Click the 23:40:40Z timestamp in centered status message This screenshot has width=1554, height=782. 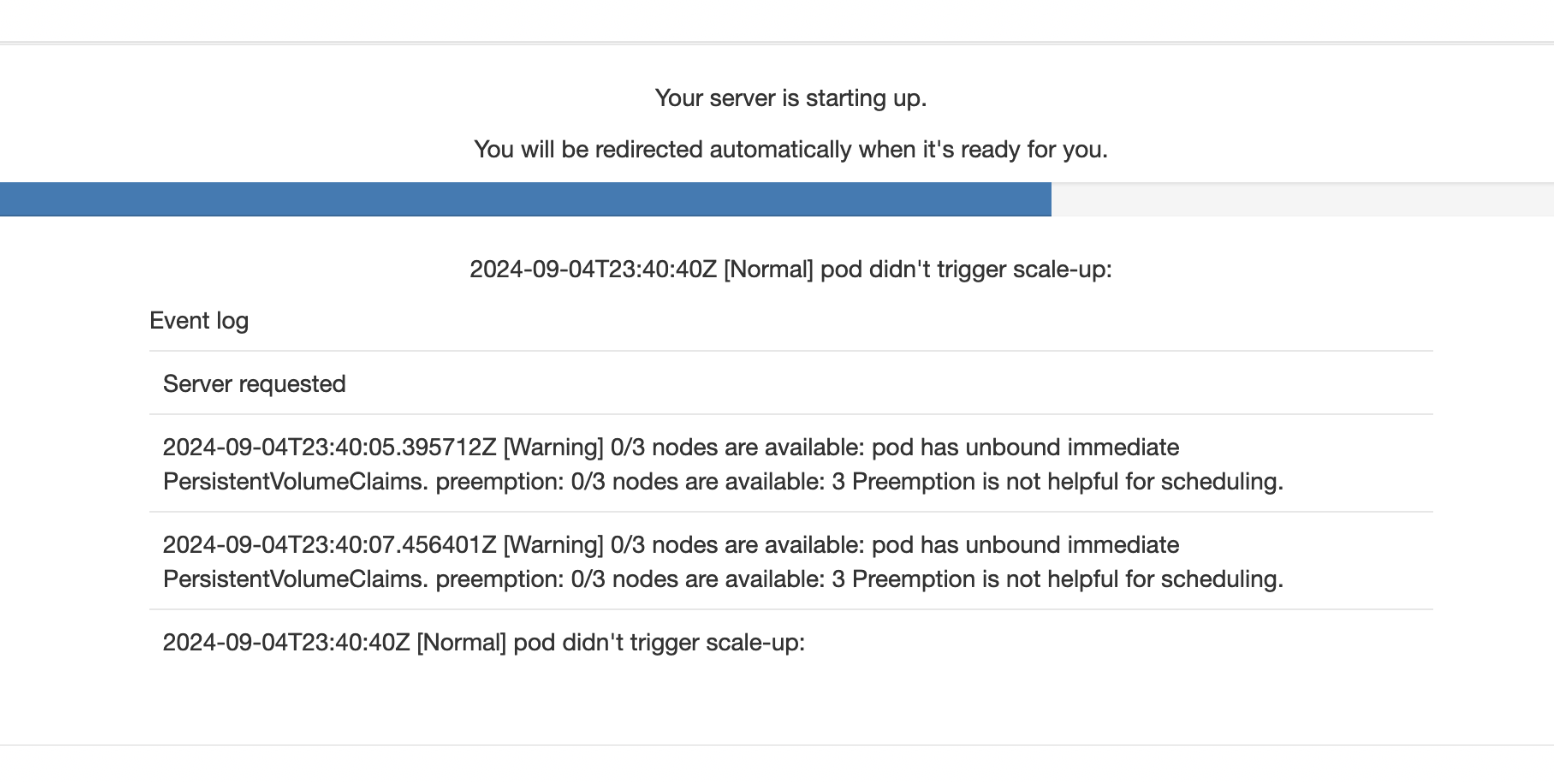point(593,269)
